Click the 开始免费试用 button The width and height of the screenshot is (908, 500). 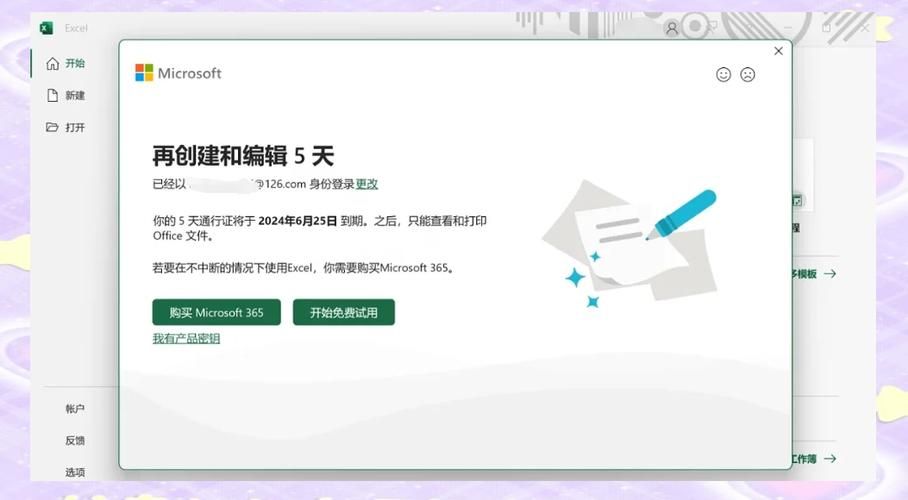343,312
